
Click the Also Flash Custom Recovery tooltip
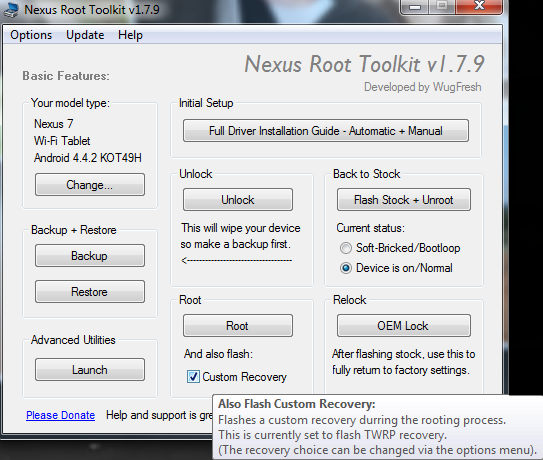click(x=377, y=427)
